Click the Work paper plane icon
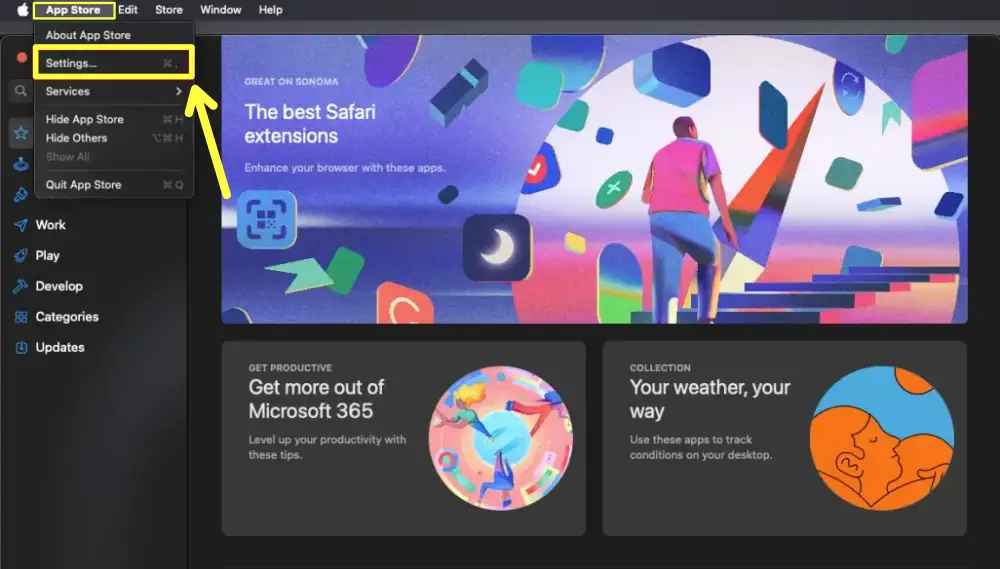This screenshot has height=569, width=1000. (x=20, y=225)
